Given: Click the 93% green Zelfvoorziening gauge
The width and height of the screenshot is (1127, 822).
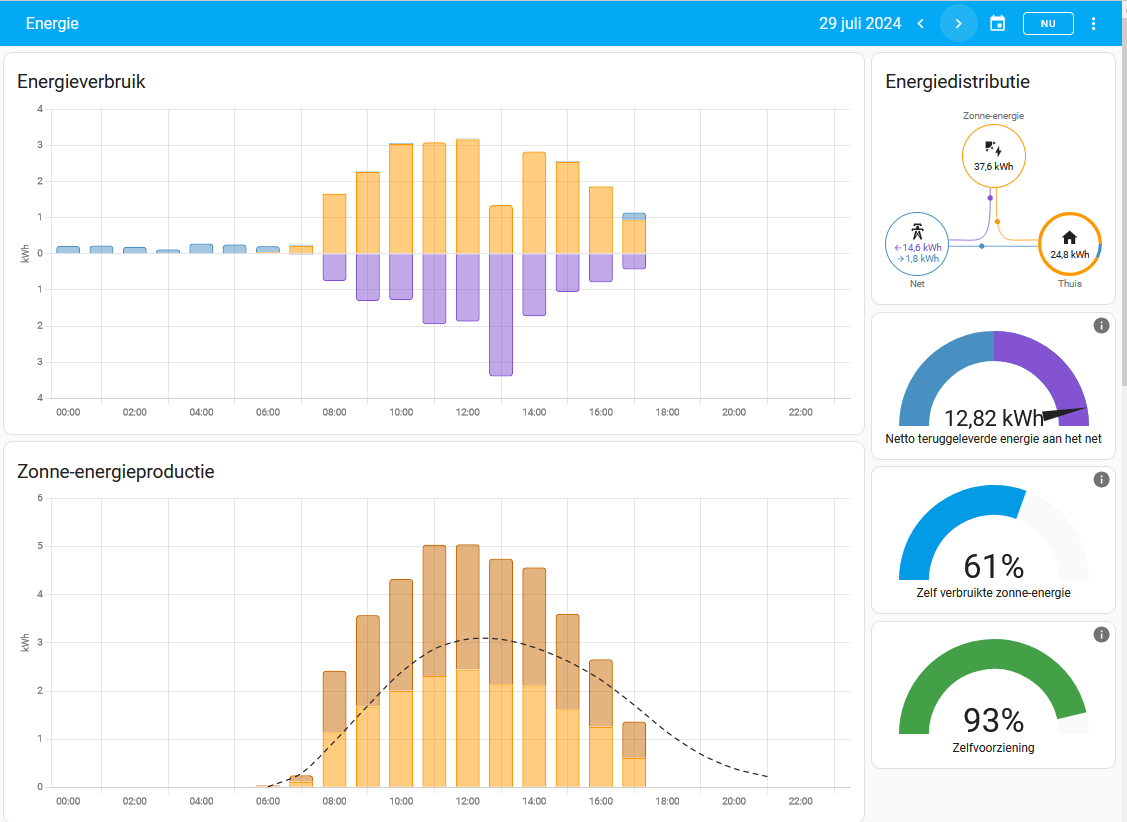Looking at the screenshot, I should (x=993, y=690).
